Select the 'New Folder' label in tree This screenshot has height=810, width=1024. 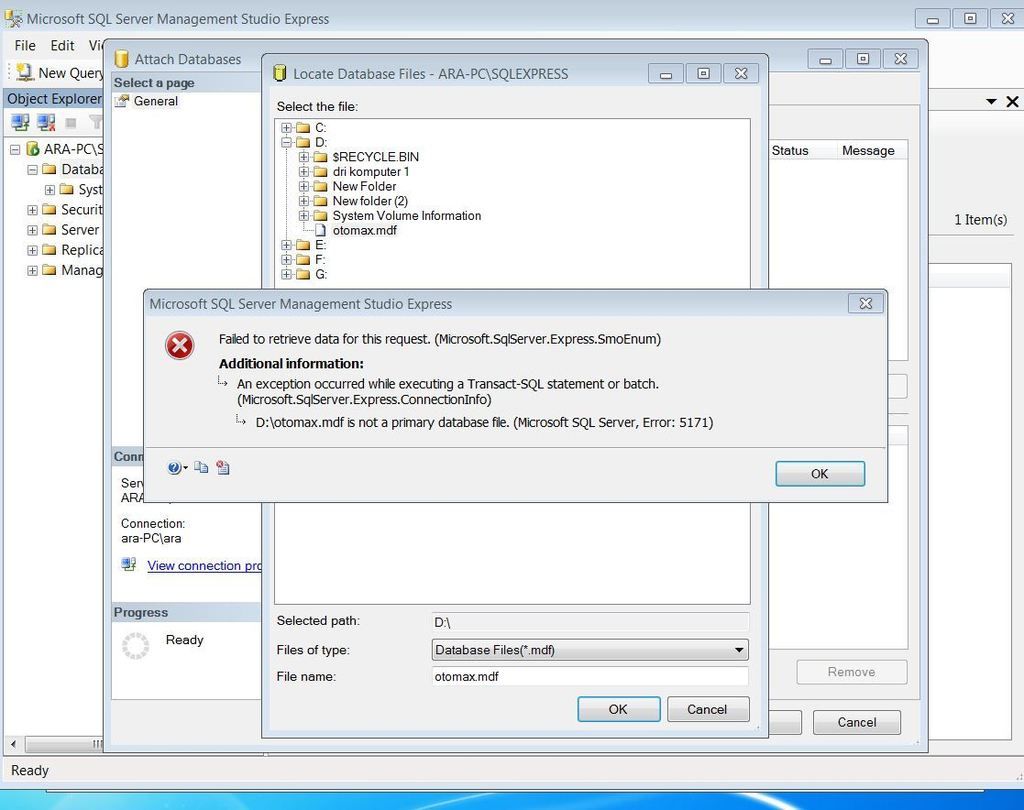tap(364, 186)
